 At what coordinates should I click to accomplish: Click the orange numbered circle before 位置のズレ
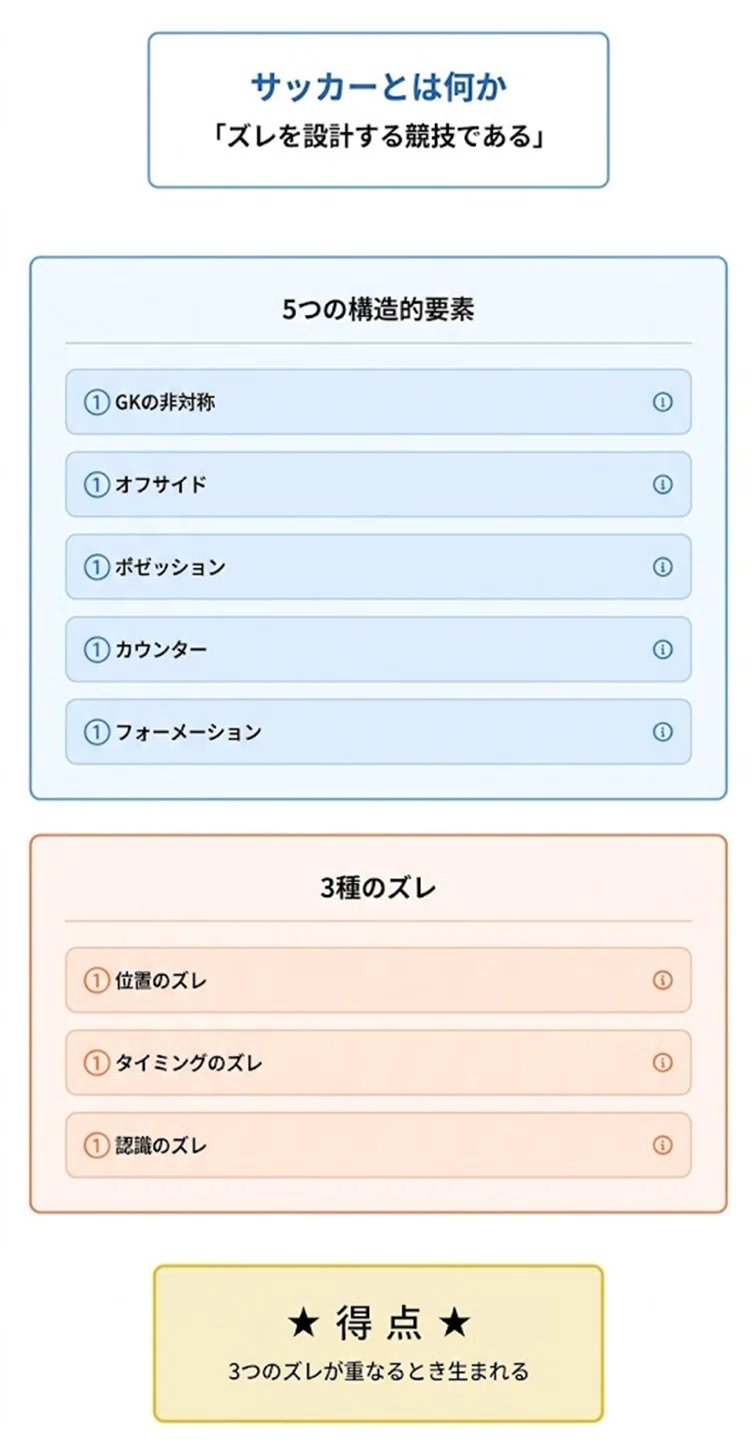(96, 981)
